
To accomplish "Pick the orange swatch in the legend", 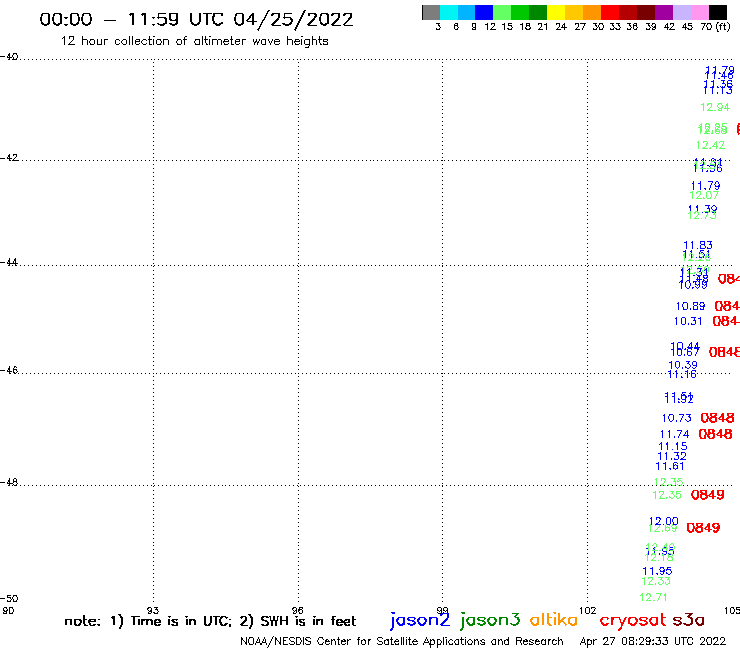I will 592,12.
